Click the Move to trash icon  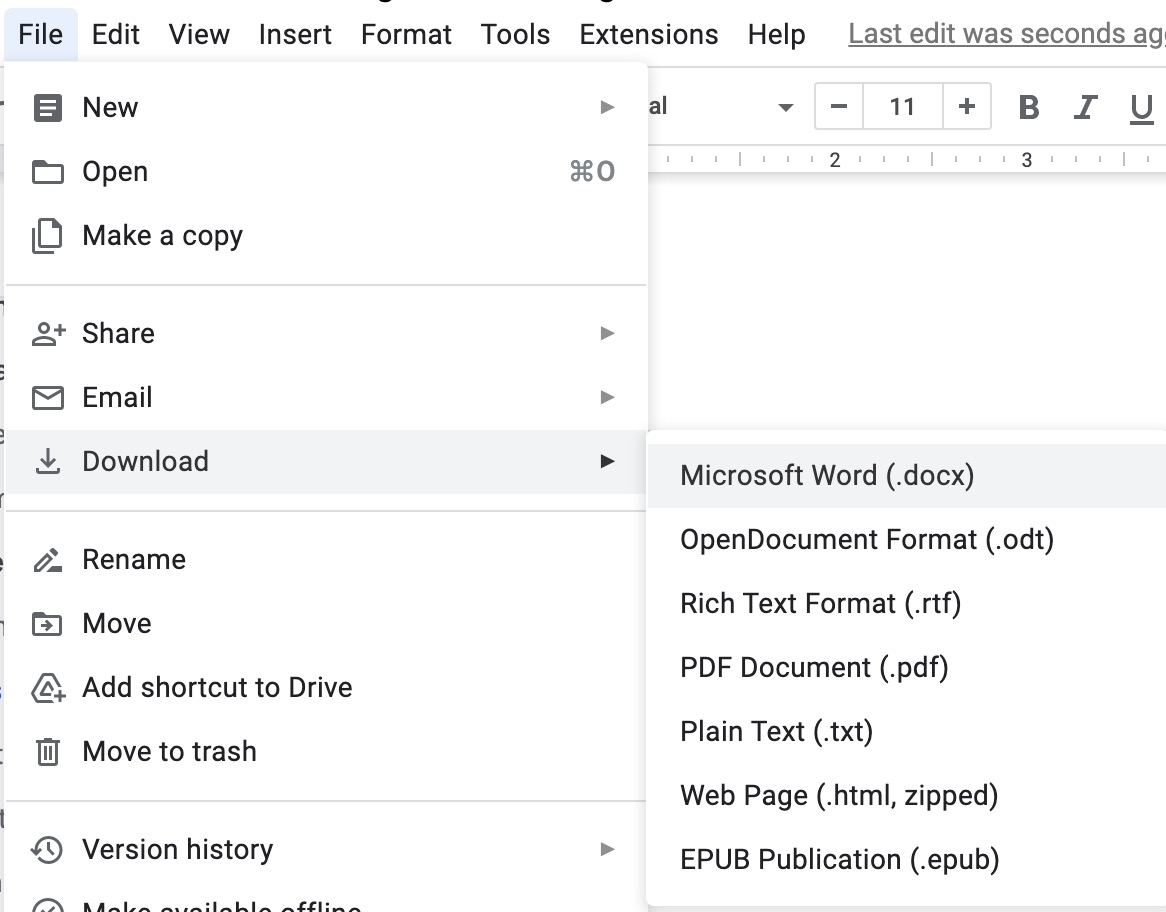[47, 751]
